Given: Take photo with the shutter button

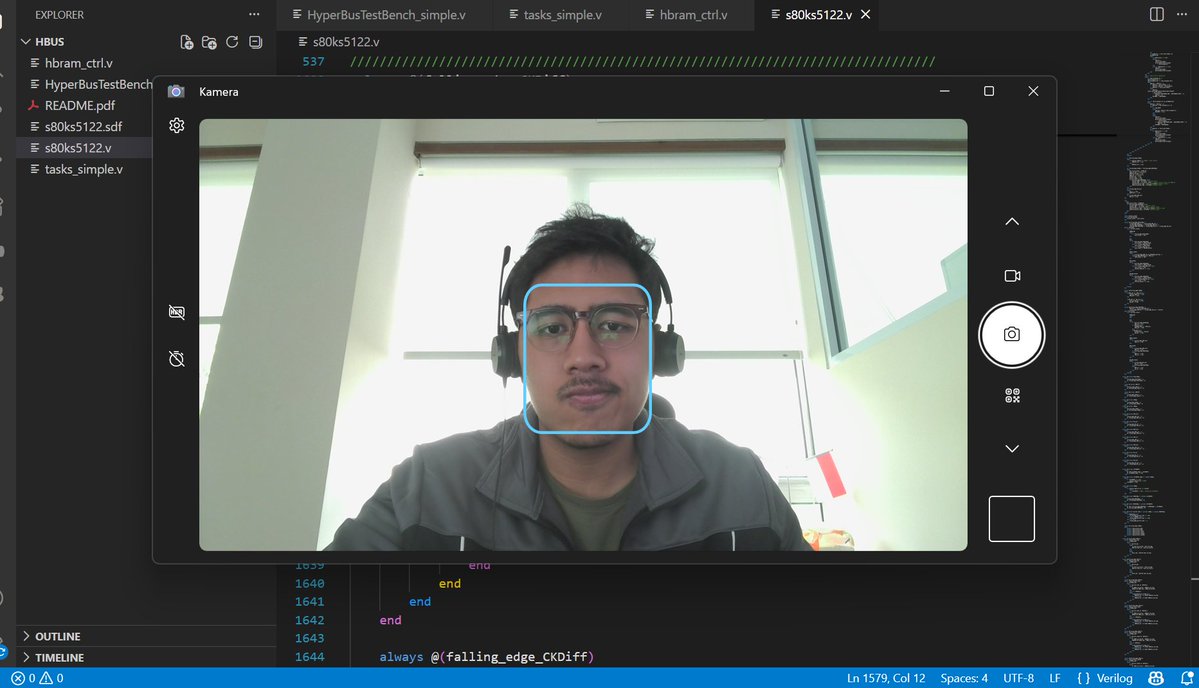Looking at the screenshot, I should point(1012,335).
